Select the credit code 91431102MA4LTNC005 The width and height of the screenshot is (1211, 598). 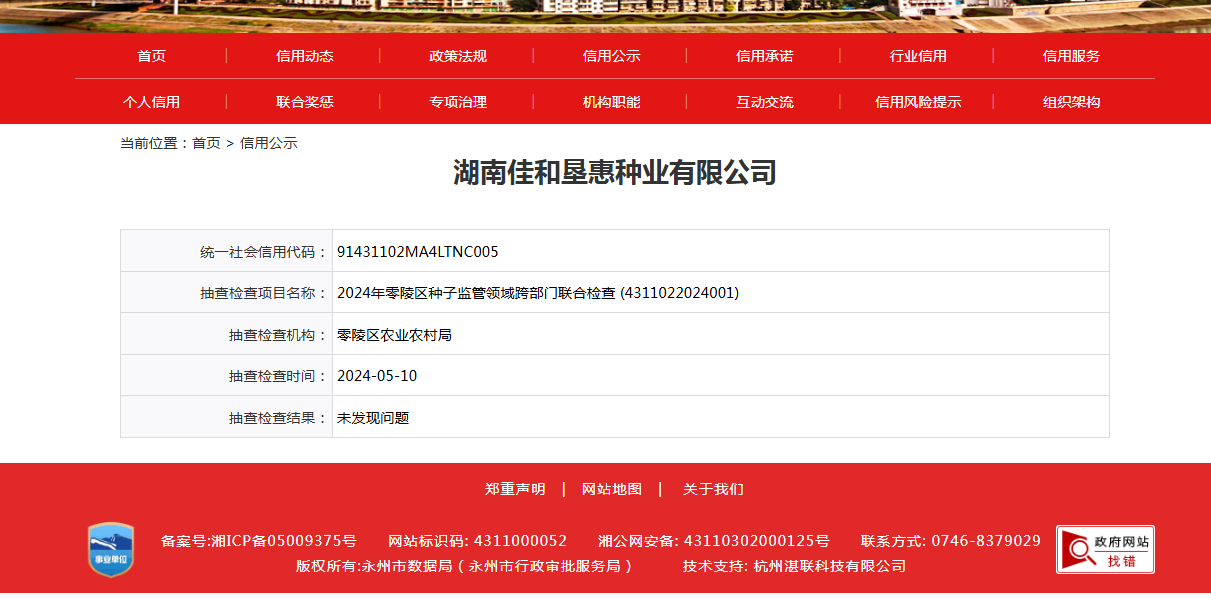pos(418,251)
